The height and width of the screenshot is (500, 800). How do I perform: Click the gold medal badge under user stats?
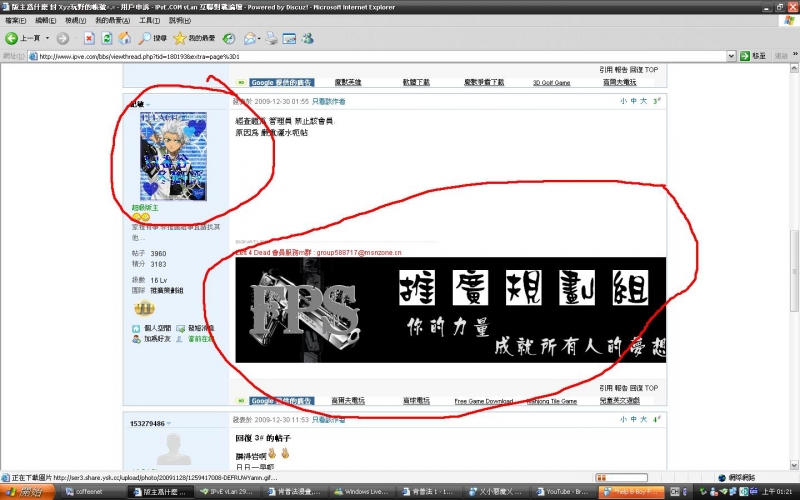(x=144, y=308)
